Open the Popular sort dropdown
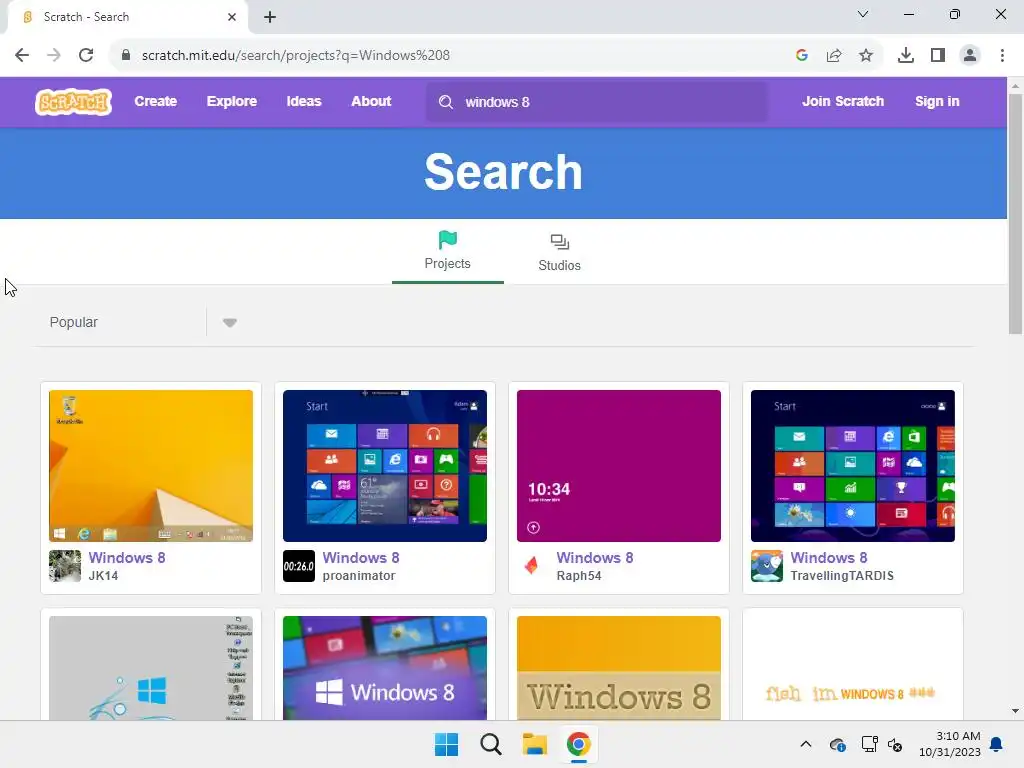Image resolution: width=1024 pixels, height=768 pixels. coord(144,322)
